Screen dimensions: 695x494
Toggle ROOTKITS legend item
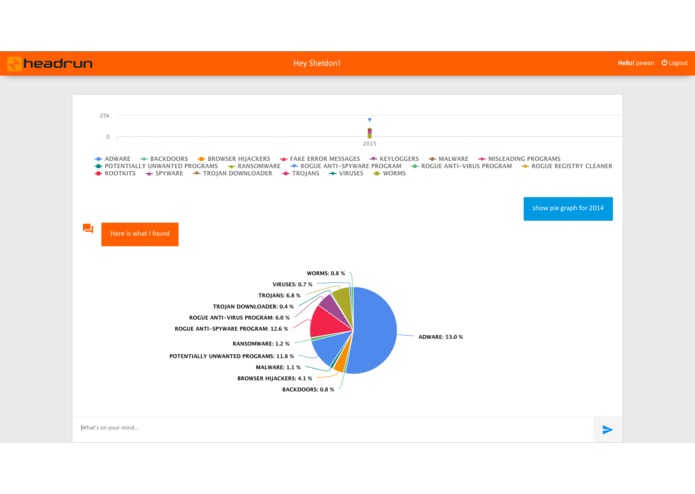click(x=115, y=173)
